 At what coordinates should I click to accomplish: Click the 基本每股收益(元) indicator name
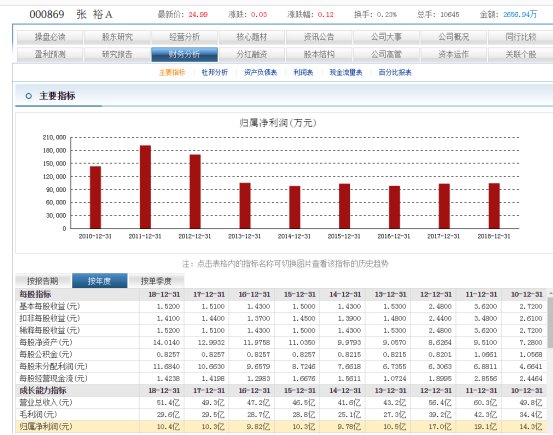50,306
